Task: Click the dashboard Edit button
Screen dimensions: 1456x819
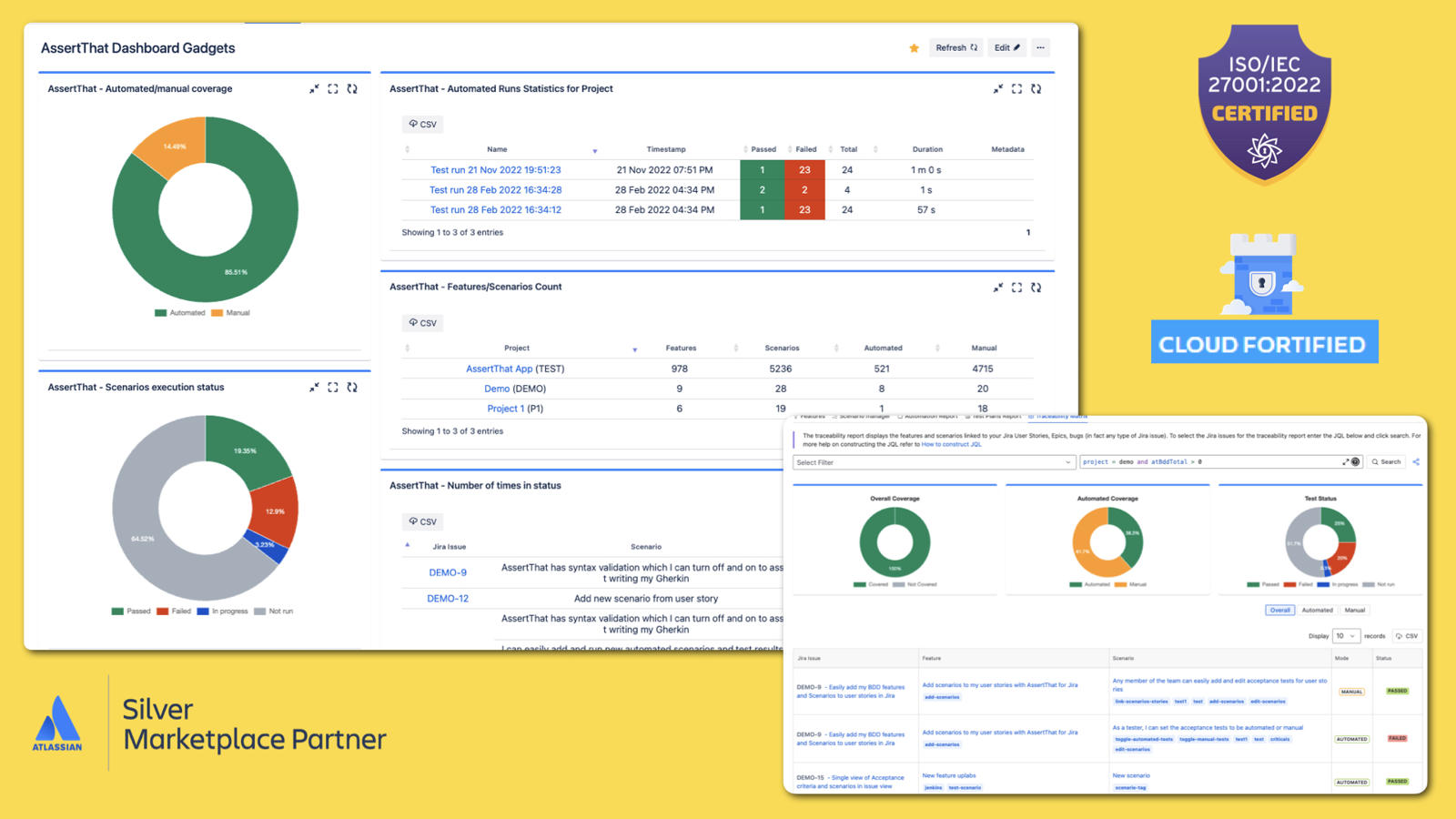Action: tap(1006, 47)
